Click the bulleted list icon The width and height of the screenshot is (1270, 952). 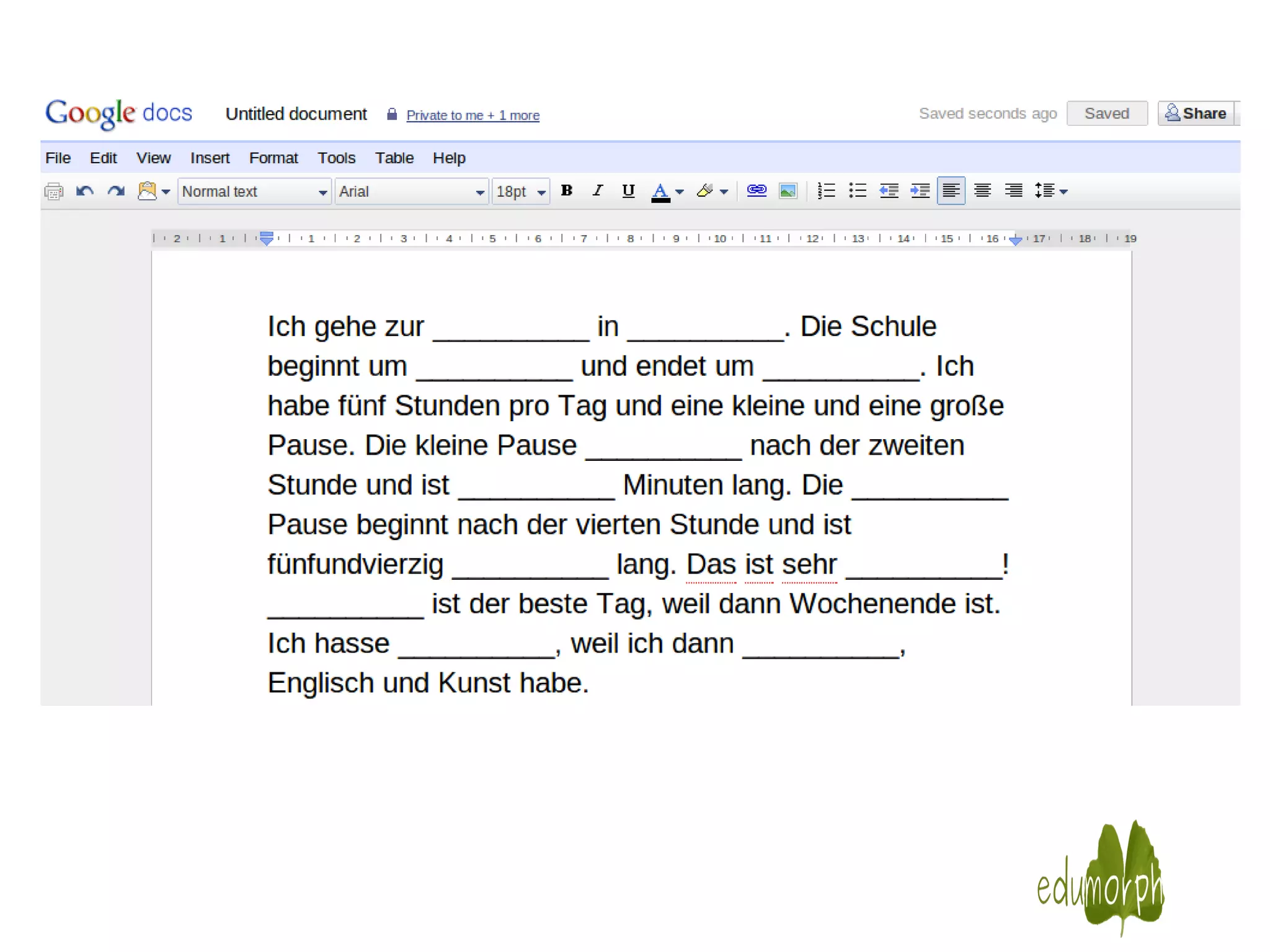pyautogui.click(x=857, y=190)
